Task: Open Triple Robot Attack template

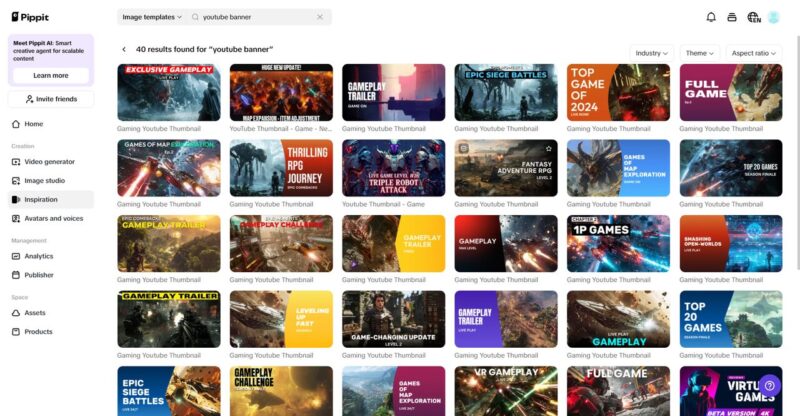Action: (393, 168)
